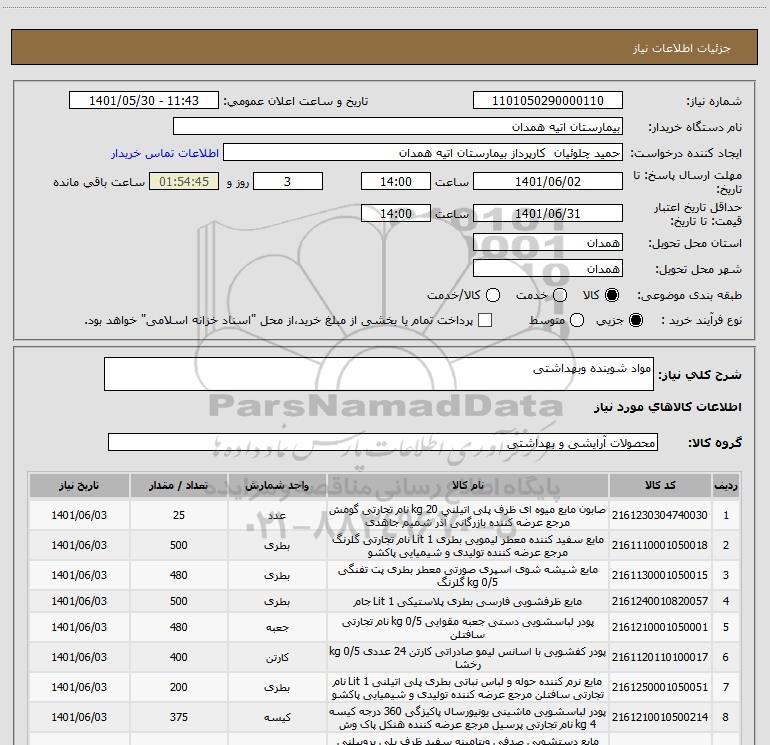Click unit کارتن in row 6
Viewport: 770px width, 745px height.
tap(277, 657)
